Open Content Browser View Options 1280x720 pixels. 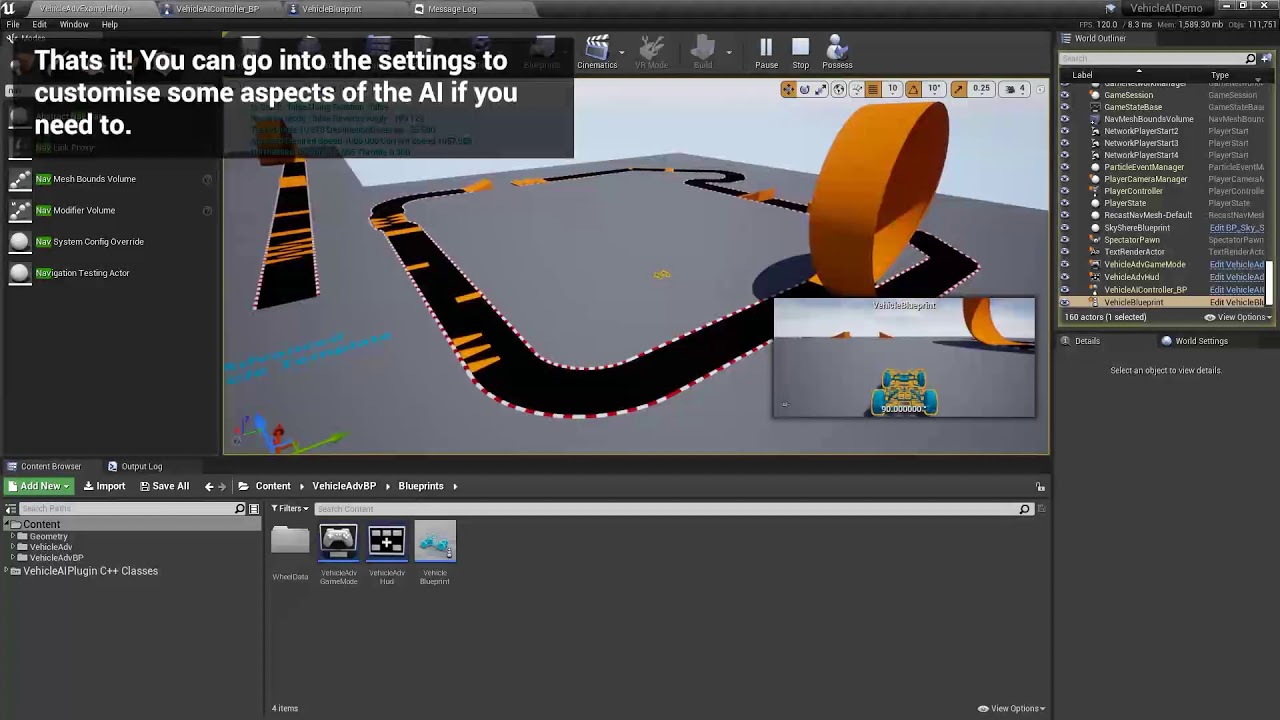(1012, 708)
